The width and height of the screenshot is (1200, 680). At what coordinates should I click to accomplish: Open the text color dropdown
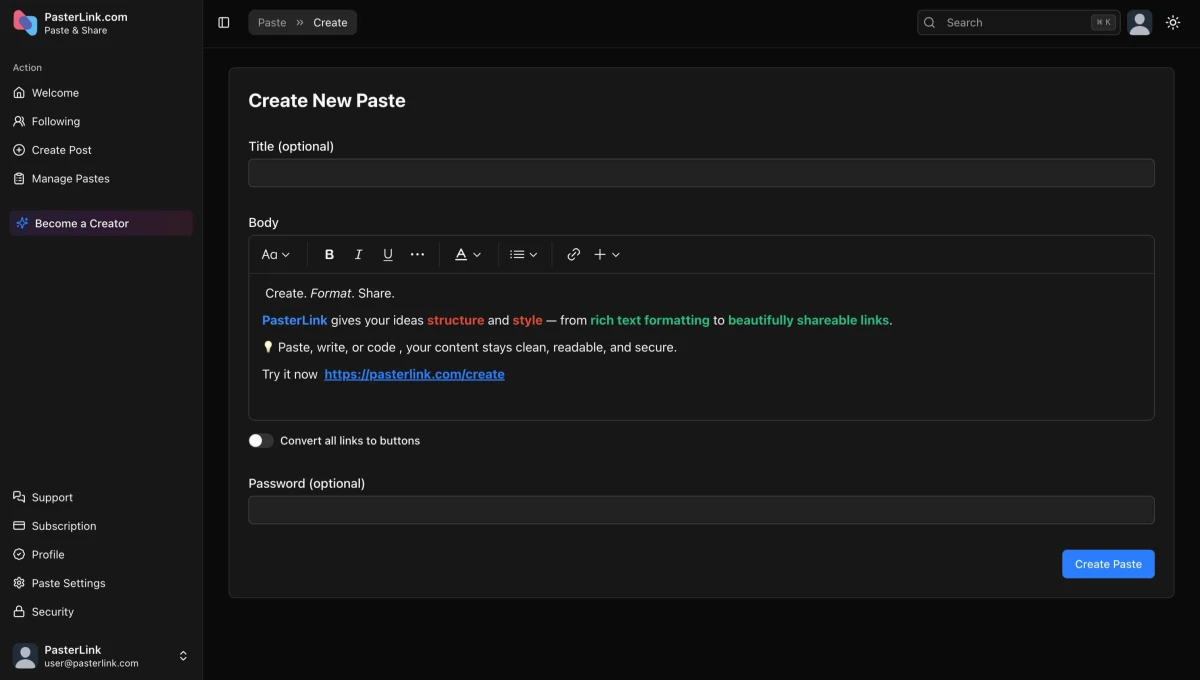point(468,255)
